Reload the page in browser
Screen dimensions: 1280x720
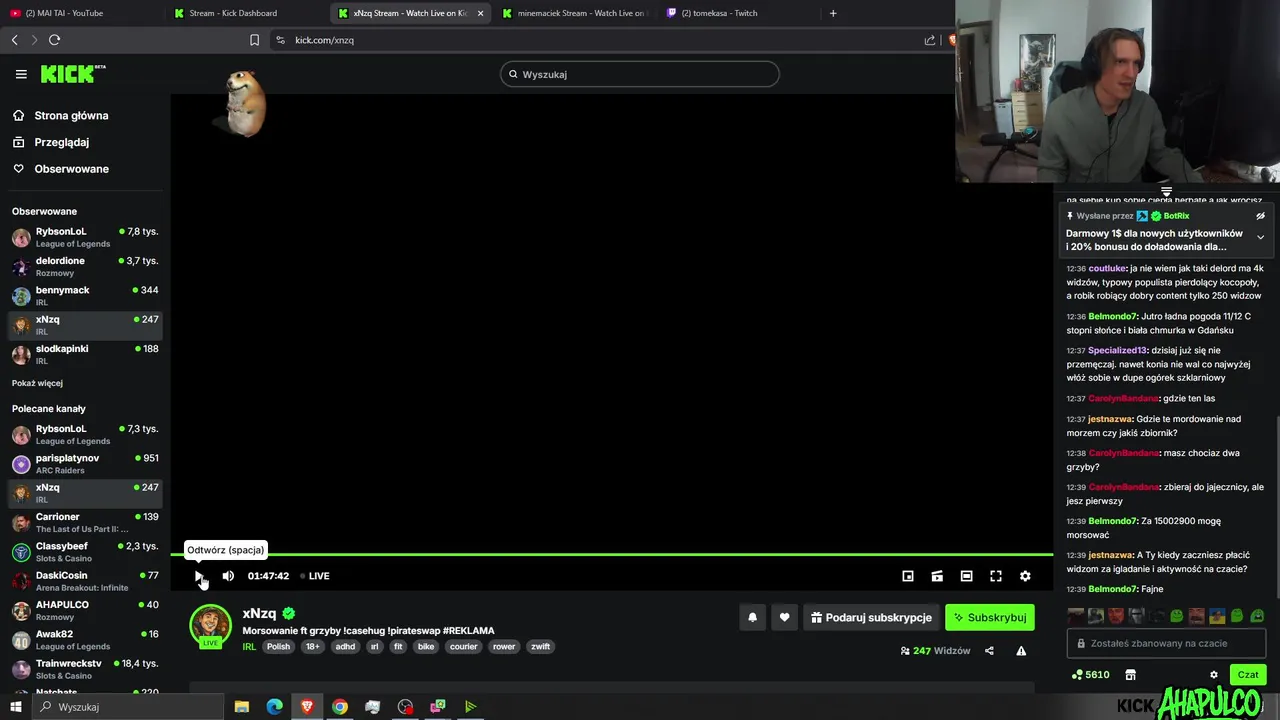[54, 40]
